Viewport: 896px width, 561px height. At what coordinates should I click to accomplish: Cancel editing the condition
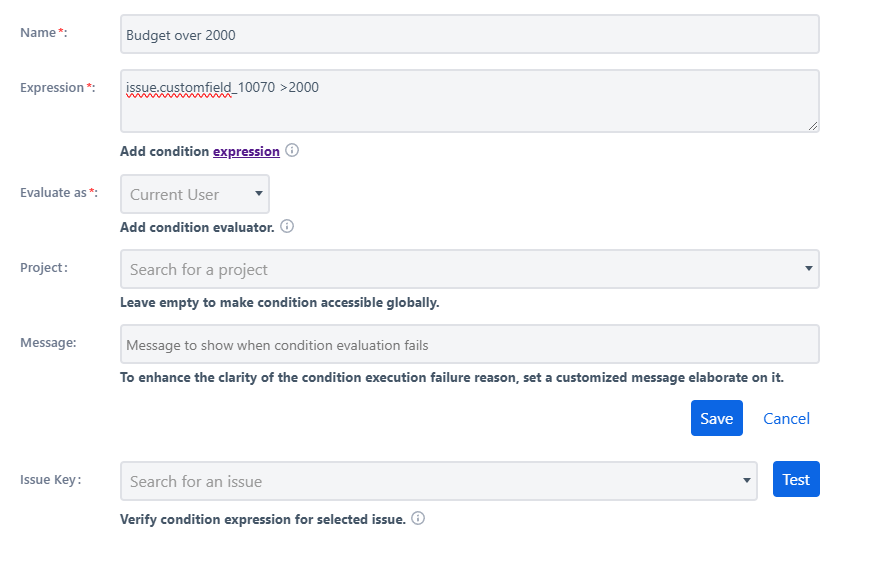pyautogui.click(x=786, y=419)
